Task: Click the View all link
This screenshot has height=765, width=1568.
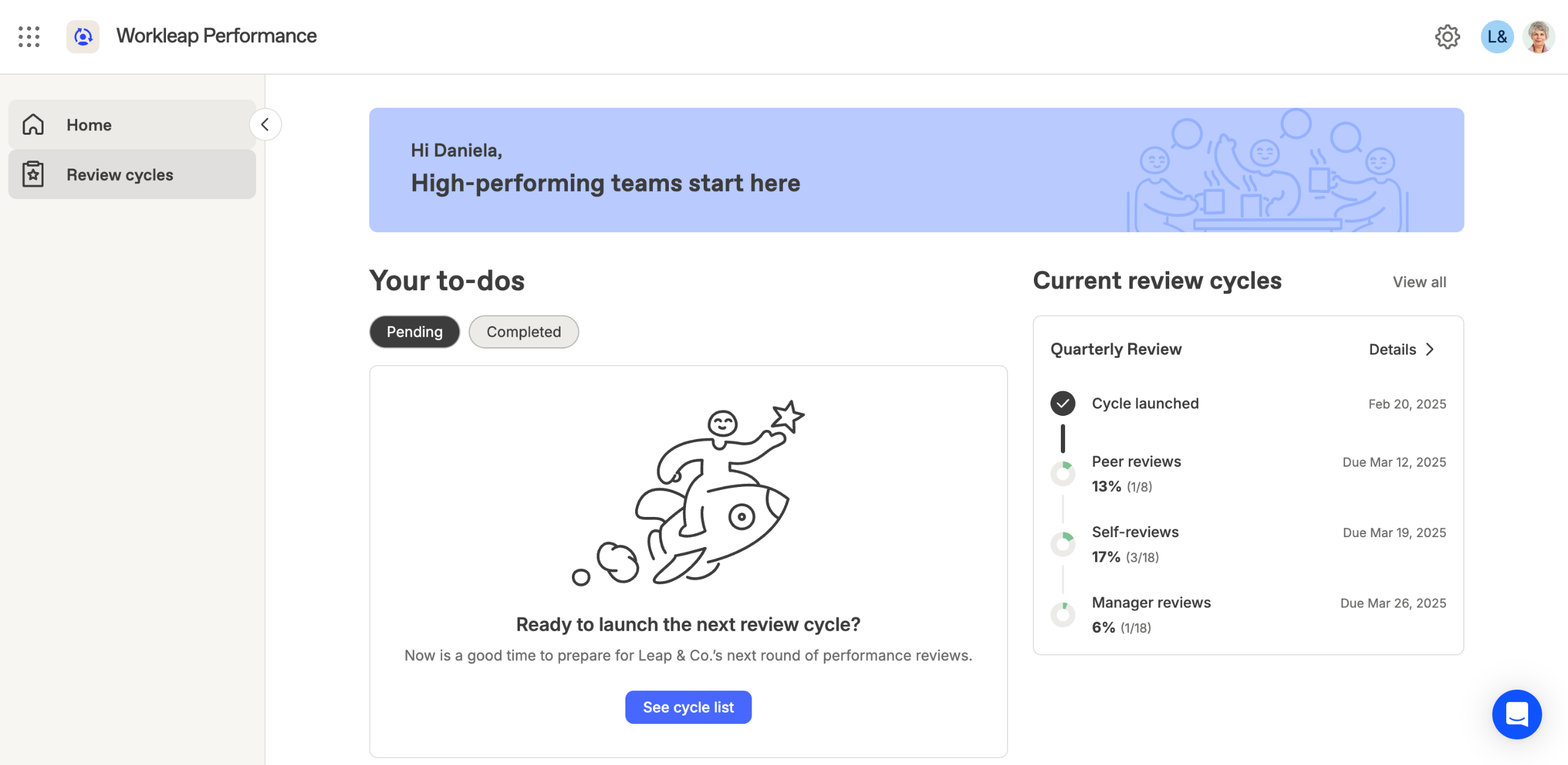Action: click(x=1419, y=282)
